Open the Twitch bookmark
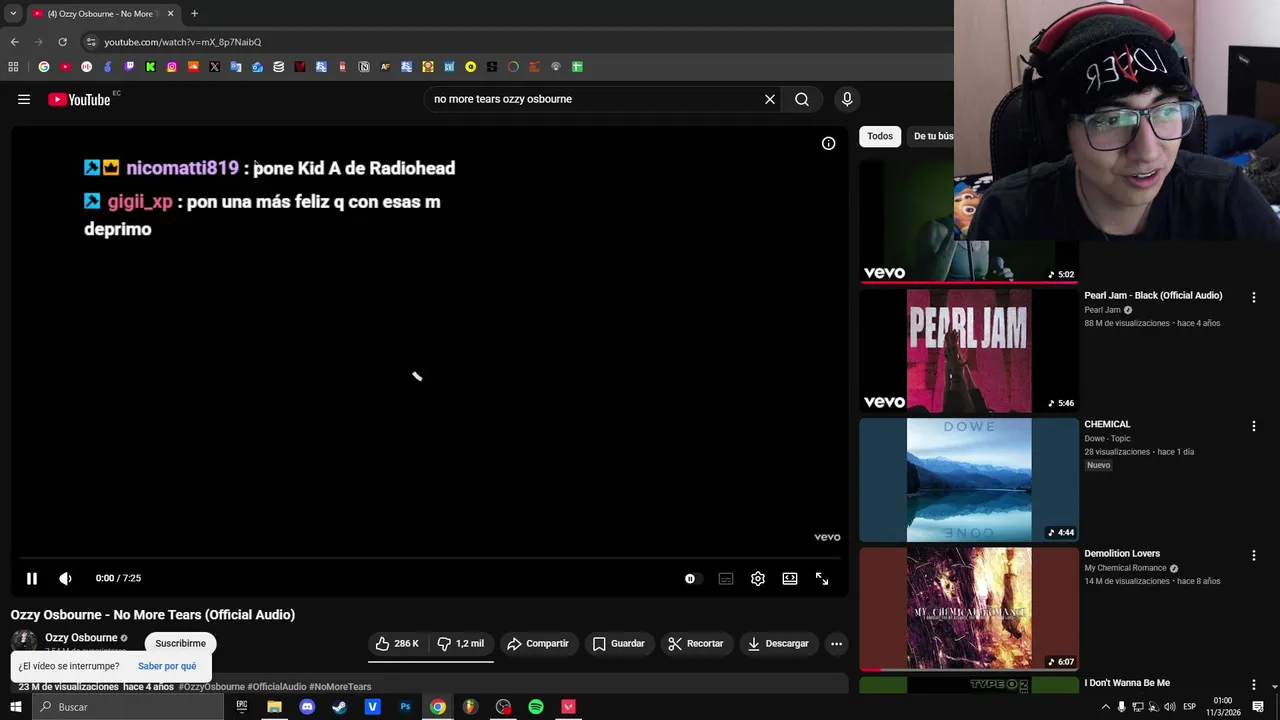The width and height of the screenshot is (1280, 720). [x=129, y=67]
